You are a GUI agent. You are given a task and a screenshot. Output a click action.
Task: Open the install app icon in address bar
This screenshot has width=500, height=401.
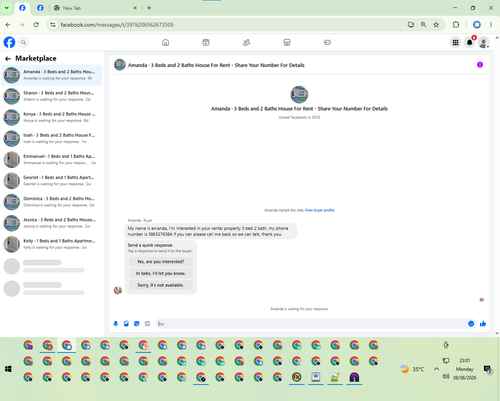(x=411, y=25)
